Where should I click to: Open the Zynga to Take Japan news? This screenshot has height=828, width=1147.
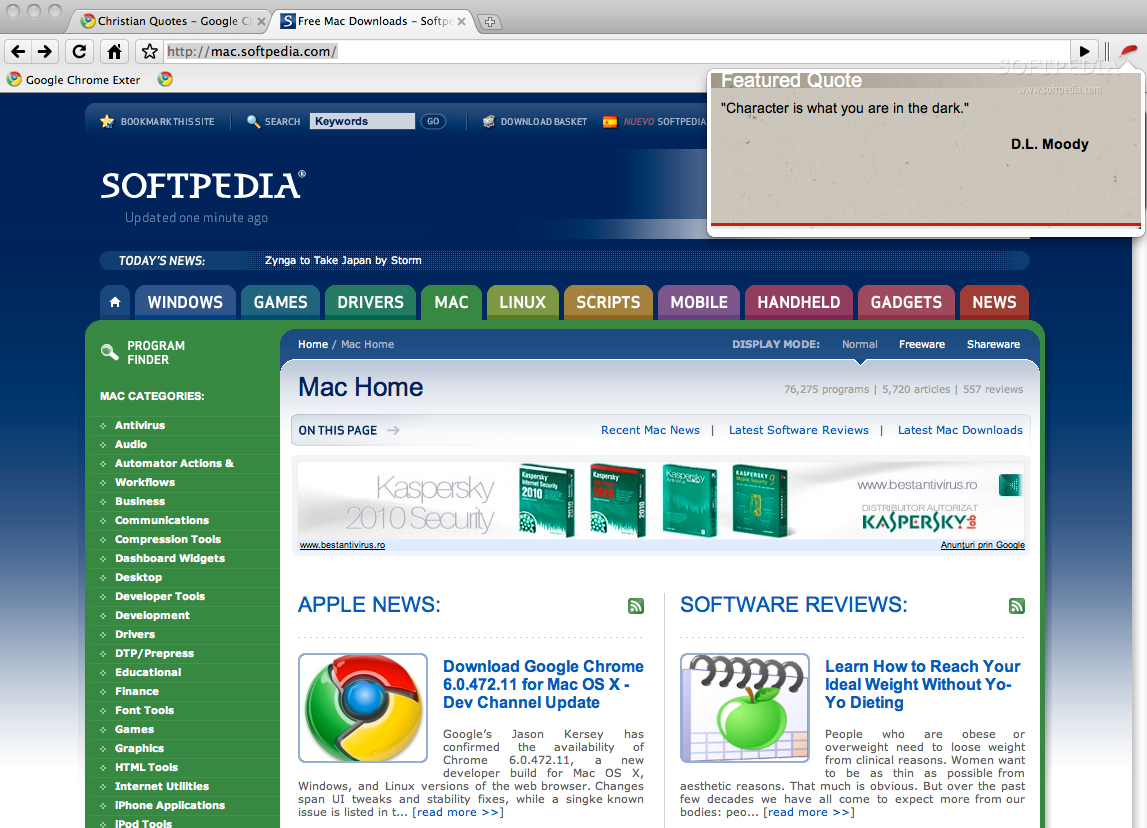[x=343, y=260]
